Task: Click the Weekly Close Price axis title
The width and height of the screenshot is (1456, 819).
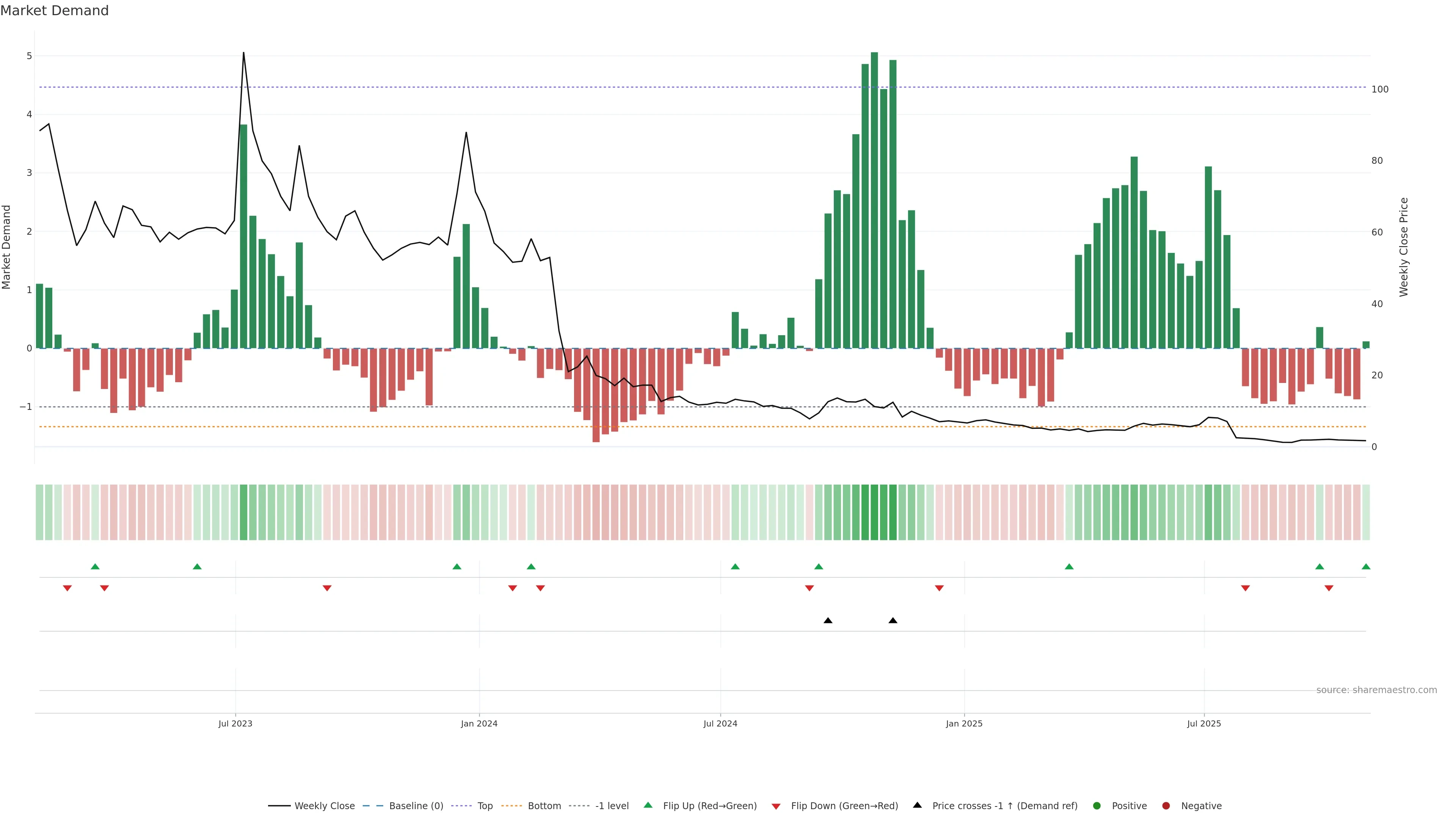Action: pos(1404,247)
